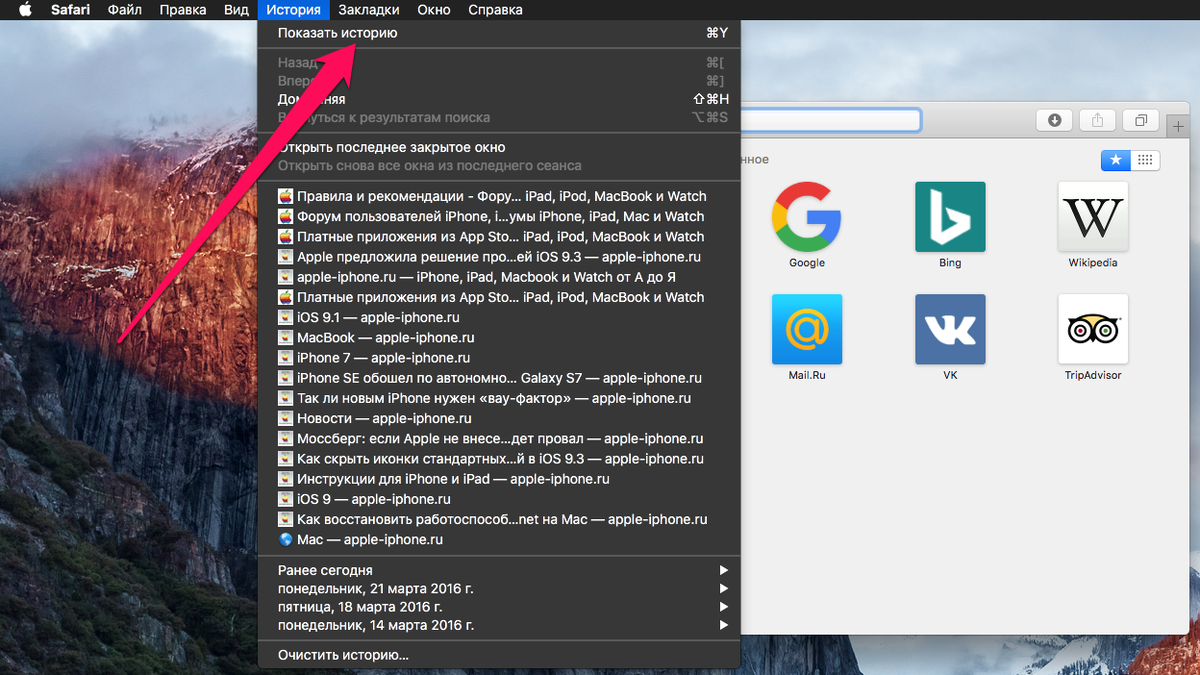Open the Apple logo menu
1200x675 pixels.
coord(25,10)
